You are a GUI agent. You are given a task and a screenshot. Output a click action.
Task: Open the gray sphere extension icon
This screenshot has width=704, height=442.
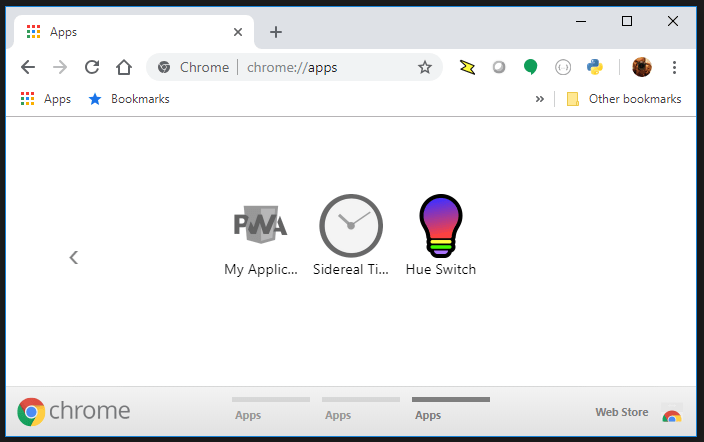[x=499, y=67]
